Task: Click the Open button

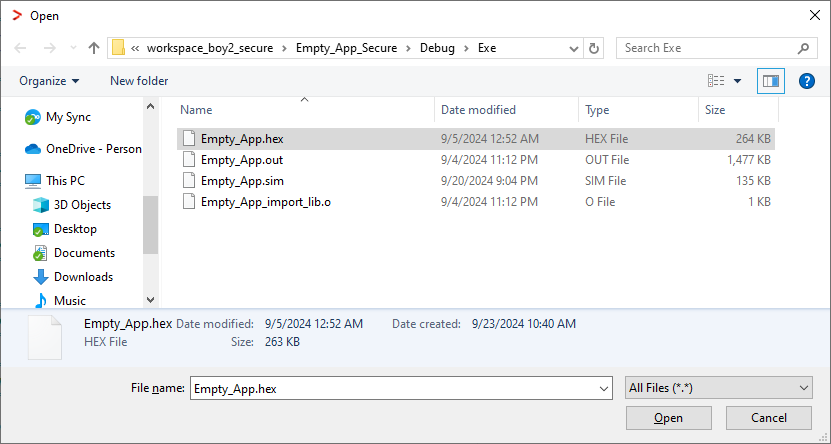Action: [x=668, y=418]
